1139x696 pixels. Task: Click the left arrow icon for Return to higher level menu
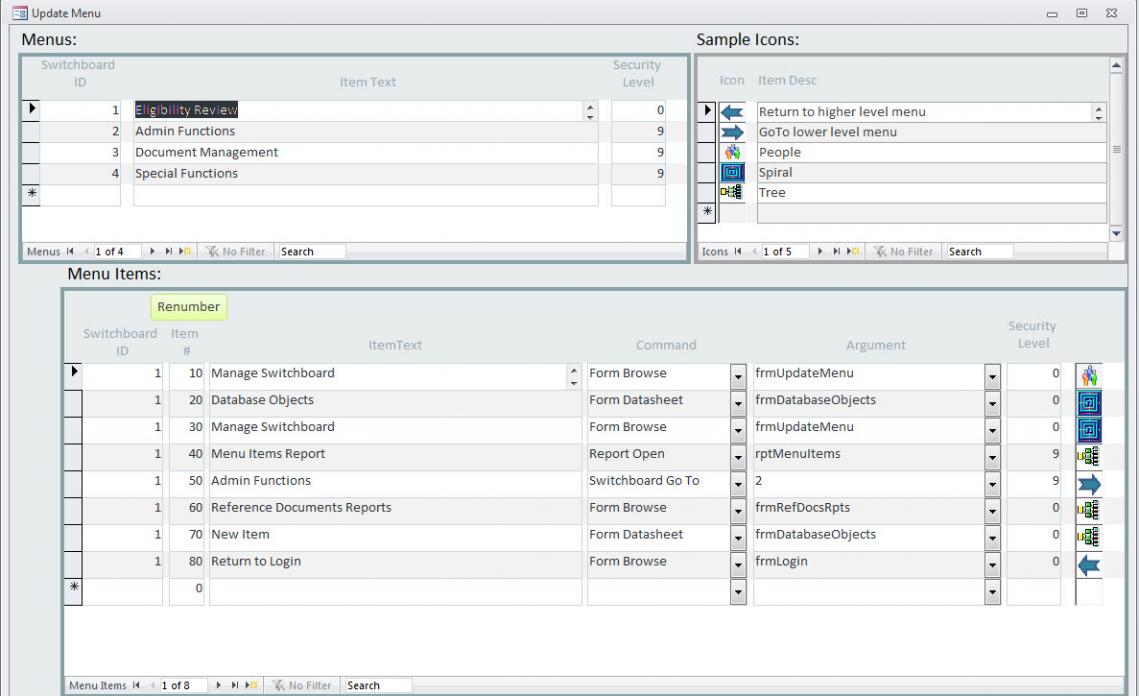tap(732, 112)
